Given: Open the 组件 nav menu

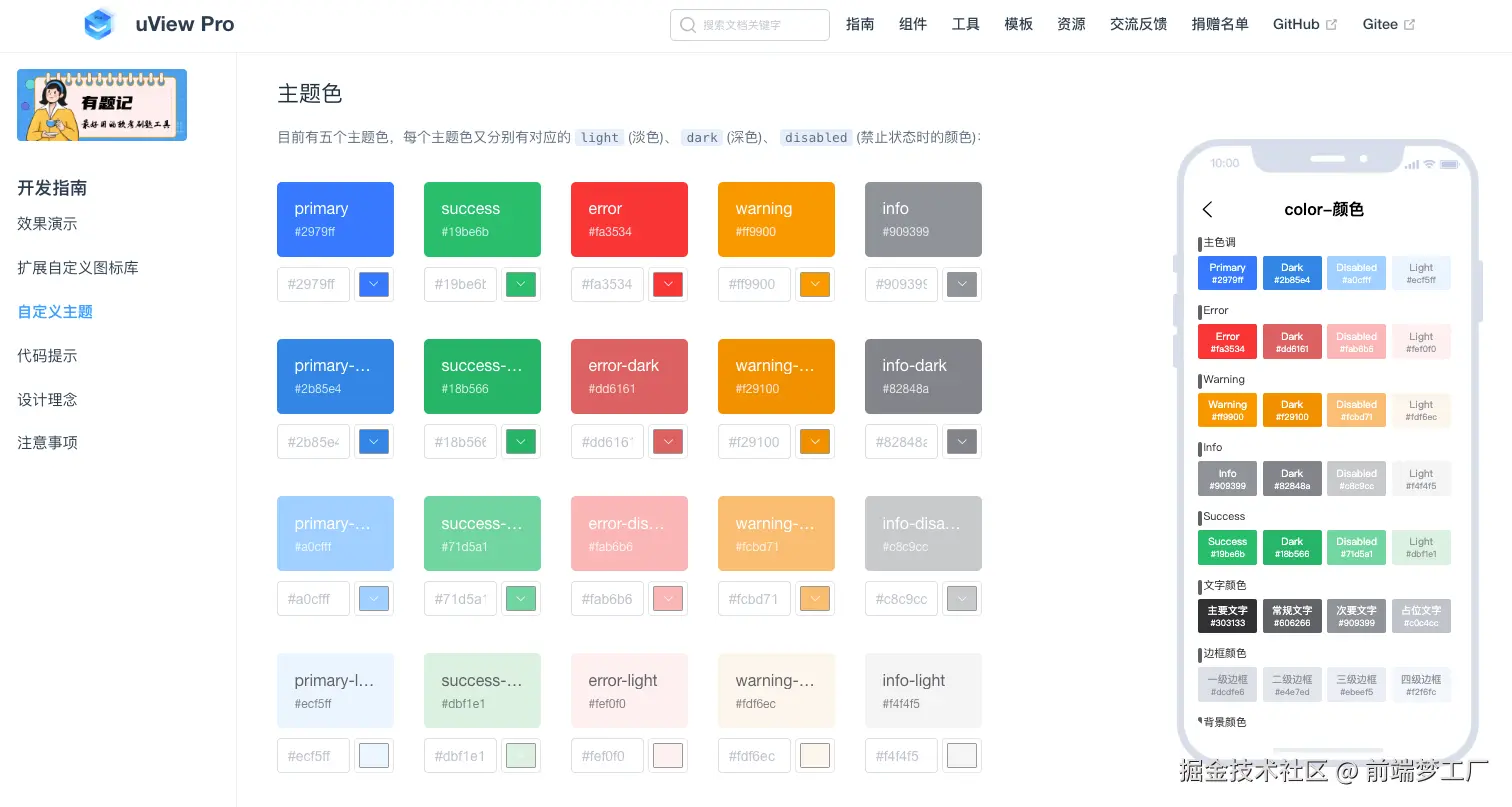Looking at the screenshot, I should tap(913, 24).
